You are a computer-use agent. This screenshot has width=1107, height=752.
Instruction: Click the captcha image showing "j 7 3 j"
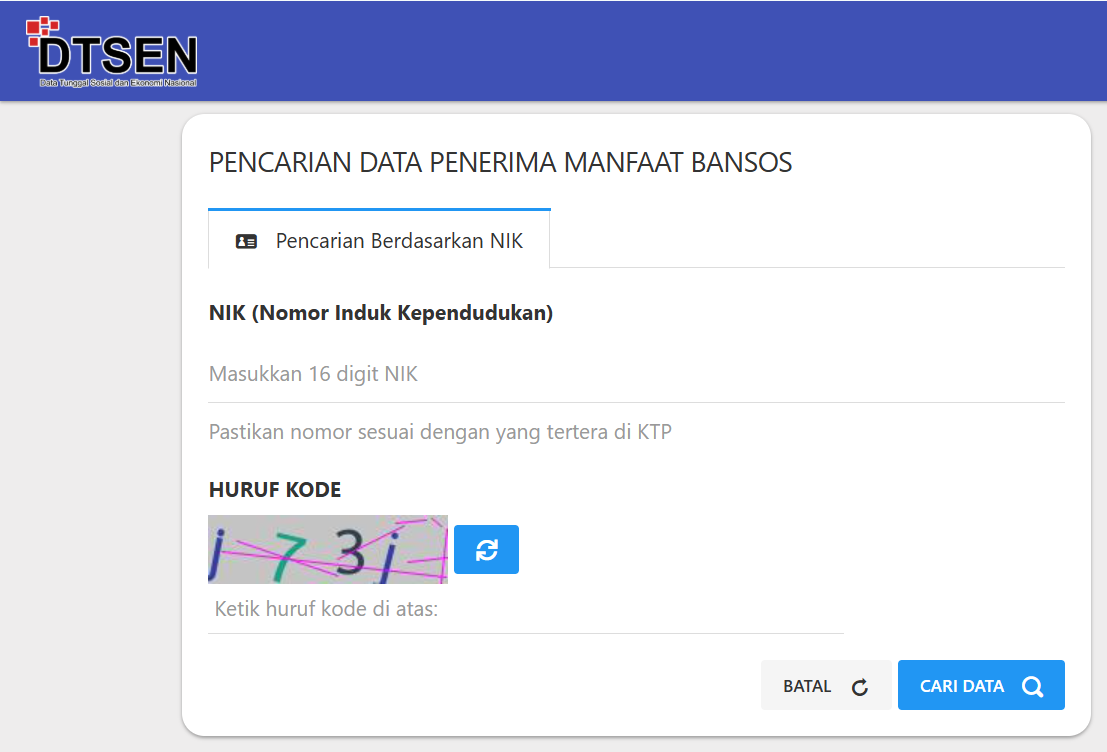tap(327, 549)
